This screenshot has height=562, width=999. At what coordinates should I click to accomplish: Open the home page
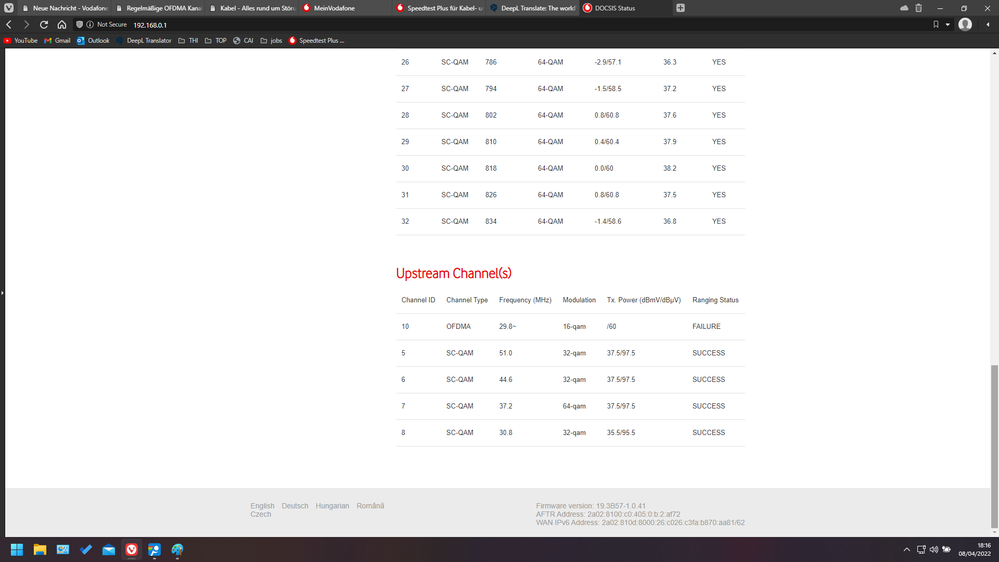pyautogui.click(x=62, y=24)
